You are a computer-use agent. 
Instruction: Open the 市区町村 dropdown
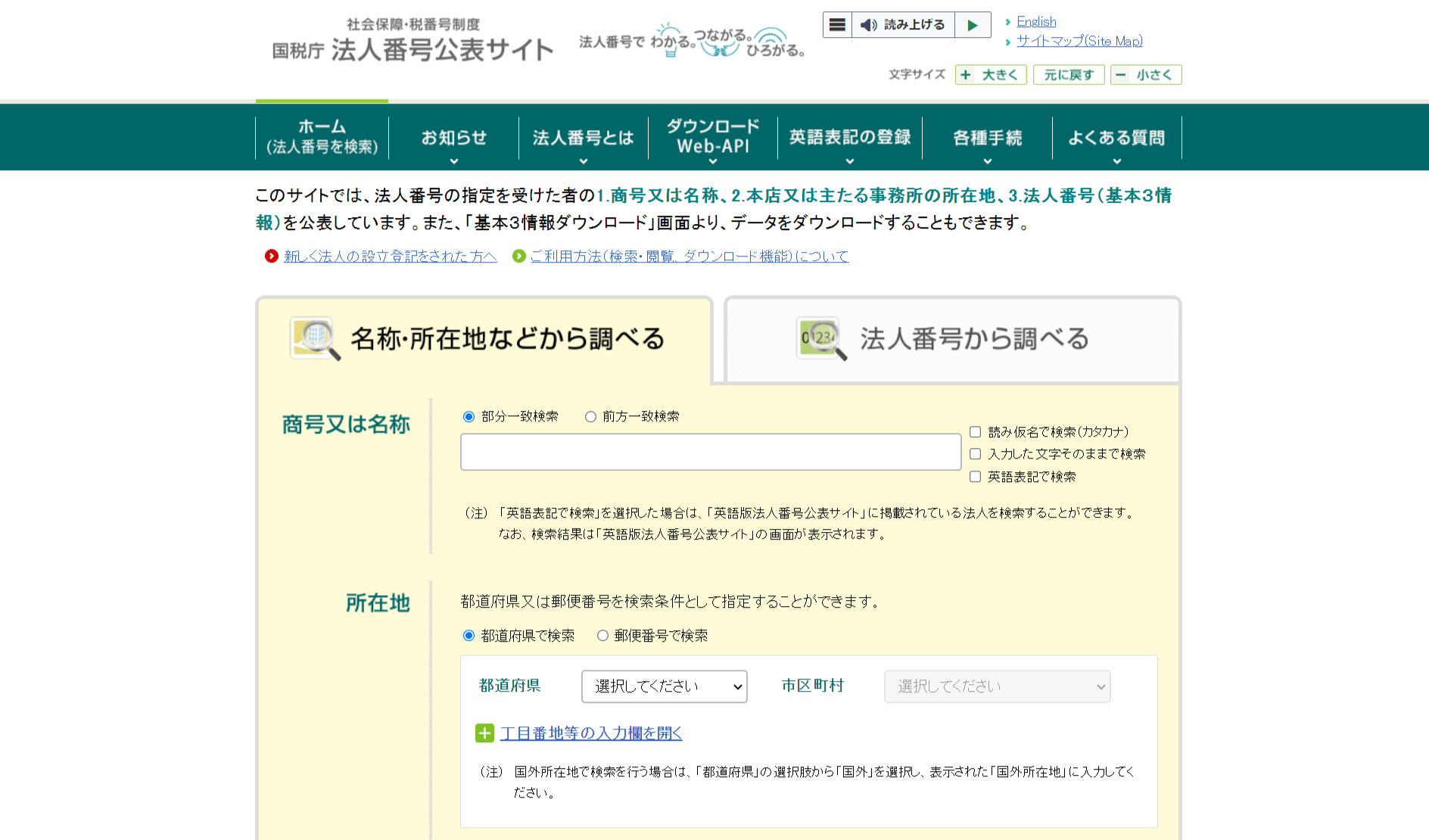point(998,686)
